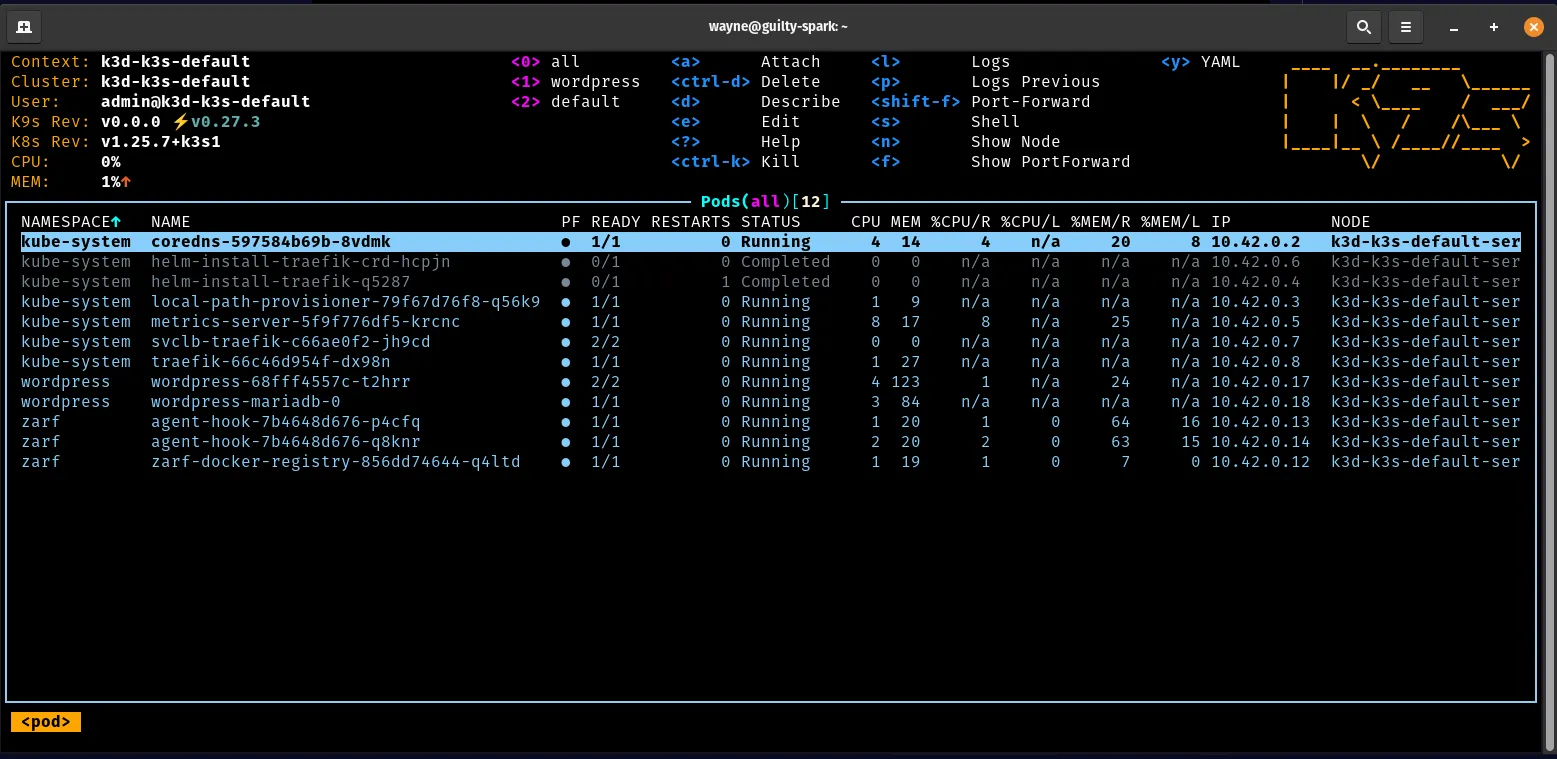Open the terminal hamburger menu
Screen dimensions: 1557x759
(1405, 27)
